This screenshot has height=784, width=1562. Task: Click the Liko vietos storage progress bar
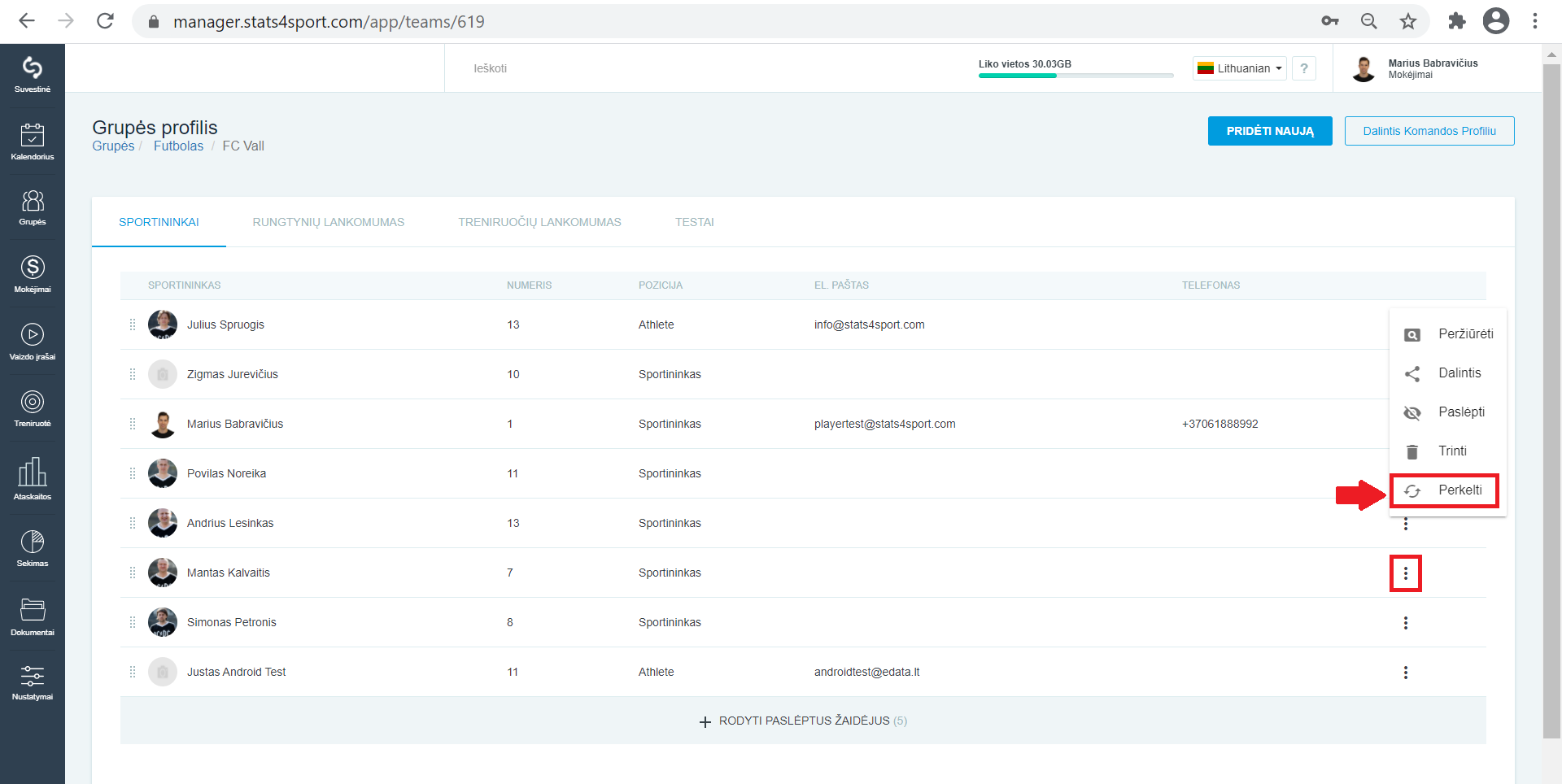click(x=1076, y=76)
